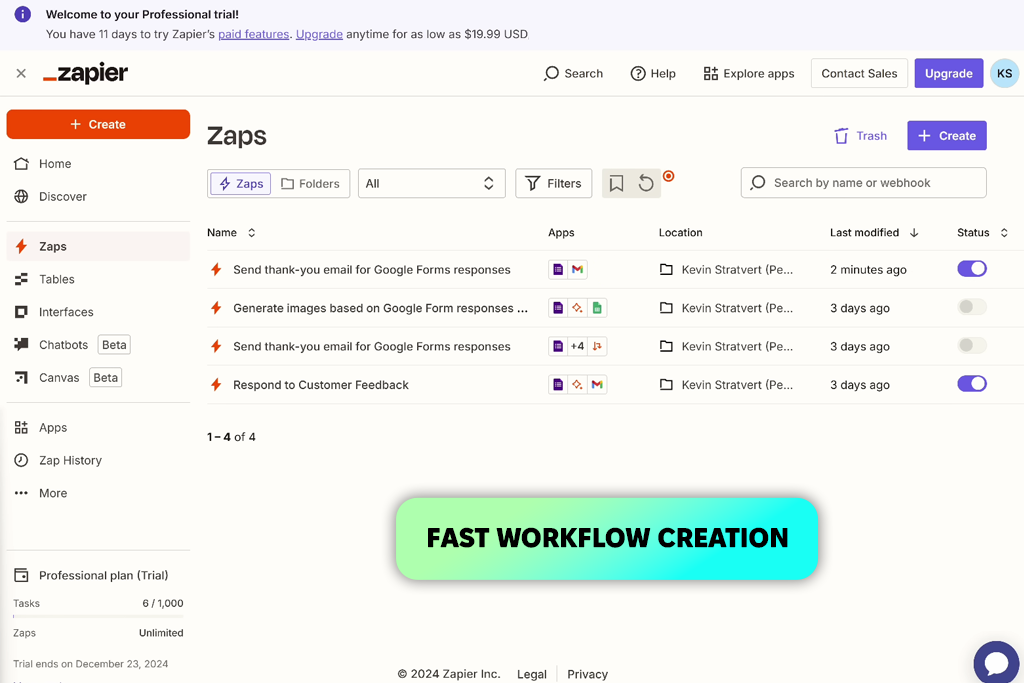Open the Generate images based on Google Form Zap
Viewport: 1024px width, 683px height.
[380, 308]
